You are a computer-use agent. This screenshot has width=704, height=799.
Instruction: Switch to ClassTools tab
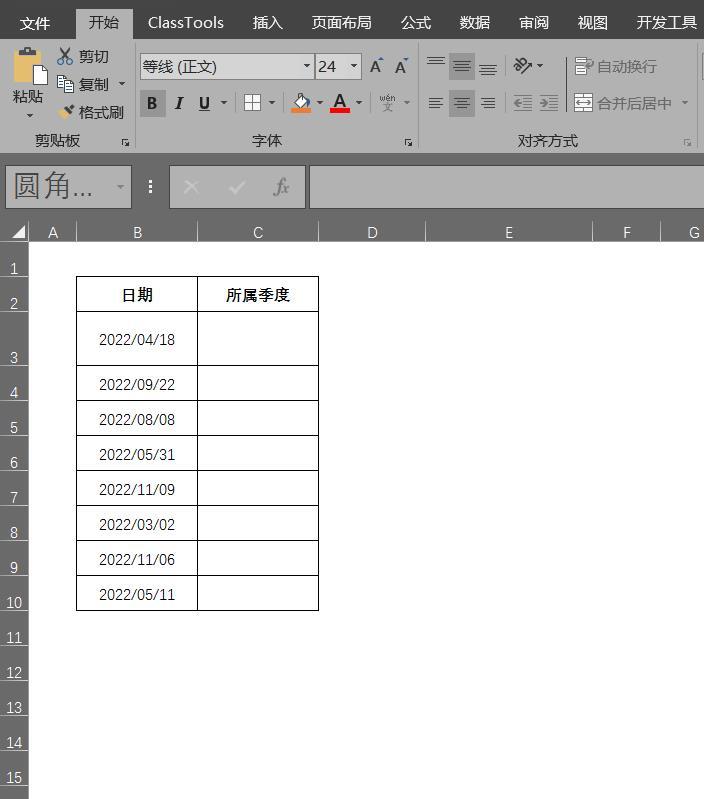point(185,23)
